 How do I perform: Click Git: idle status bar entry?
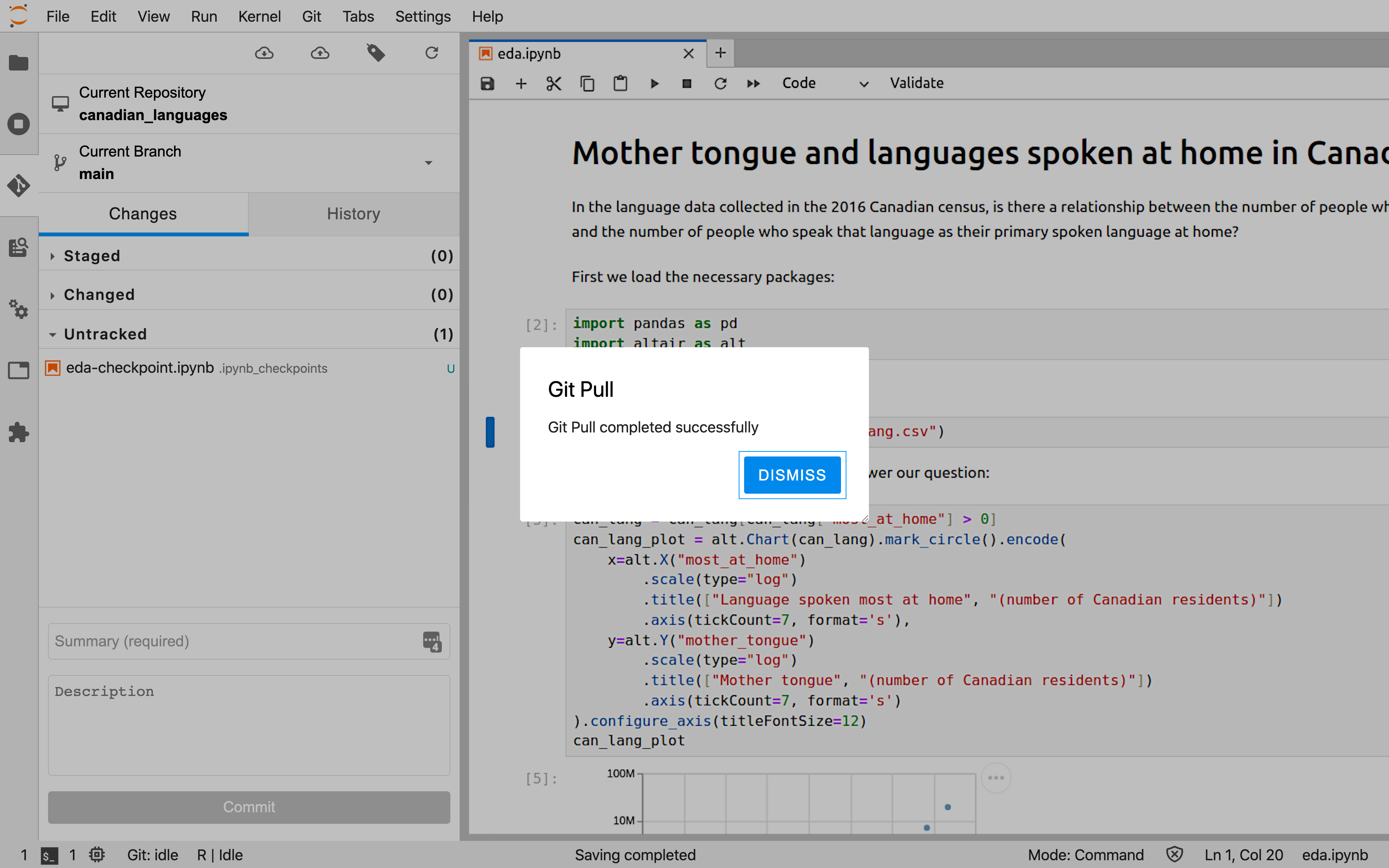153,855
